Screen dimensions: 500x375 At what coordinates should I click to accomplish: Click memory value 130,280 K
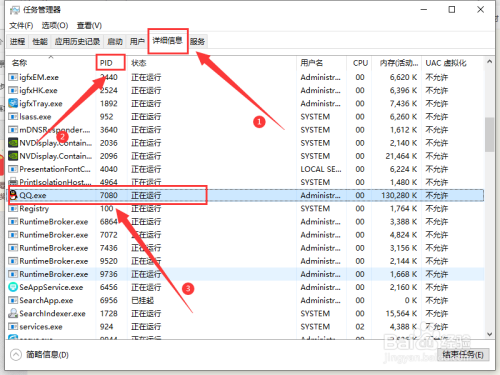[x=399, y=195]
